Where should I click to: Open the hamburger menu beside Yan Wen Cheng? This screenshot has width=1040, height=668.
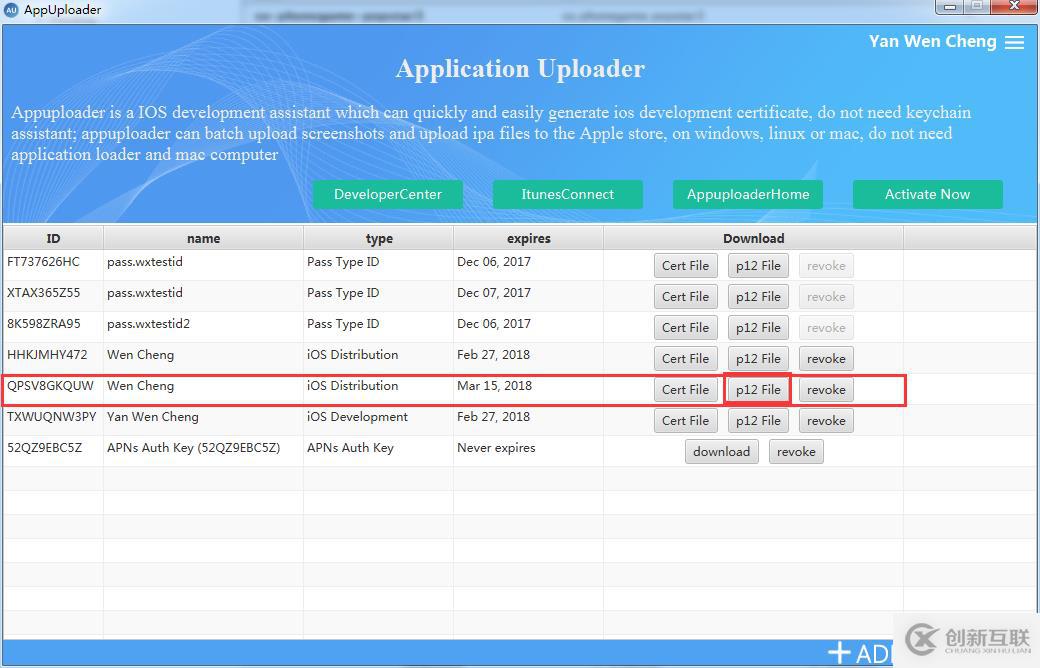(x=1014, y=42)
